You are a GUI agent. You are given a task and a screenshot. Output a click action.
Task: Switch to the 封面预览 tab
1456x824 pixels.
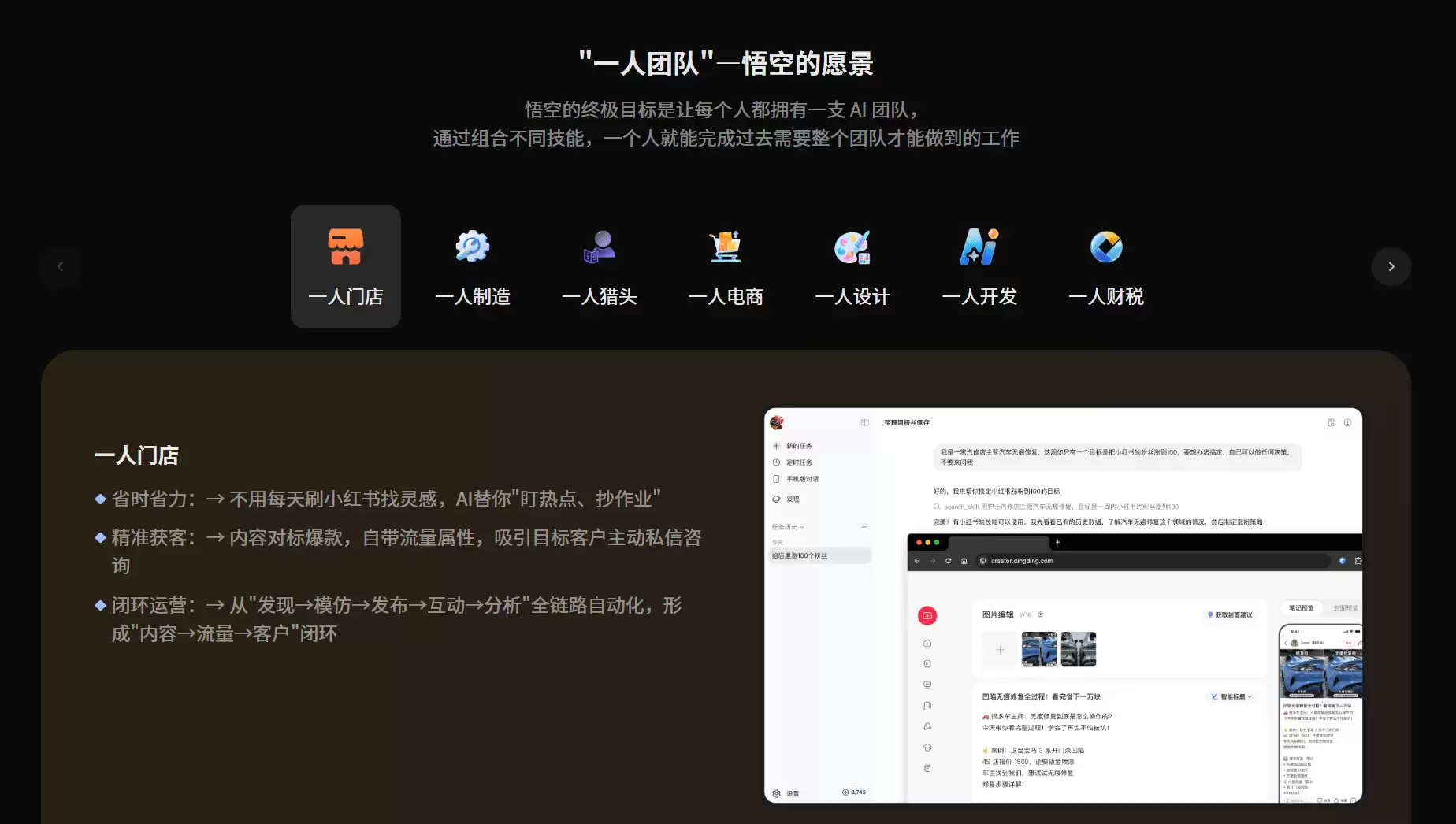(x=1344, y=608)
